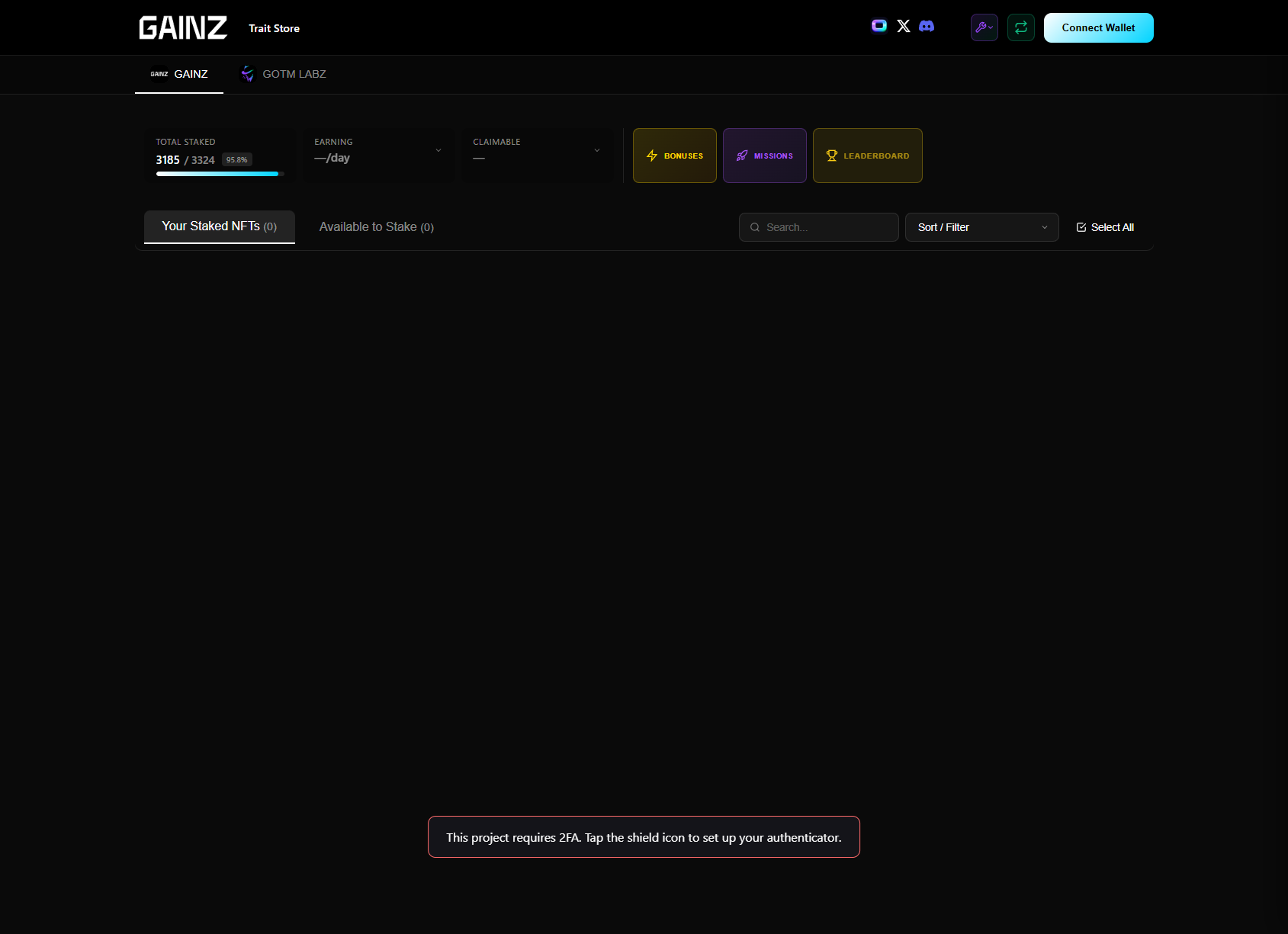The width and height of the screenshot is (1288, 934).
Task: Select the Your Staked NFTs tab
Action: point(219,226)
